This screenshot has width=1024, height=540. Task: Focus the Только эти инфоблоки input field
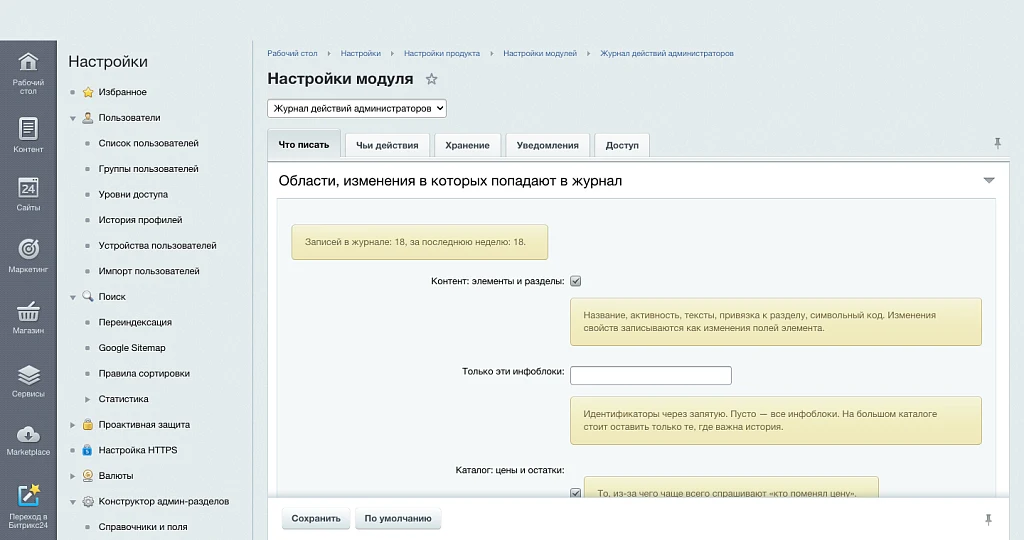coord(650,375)
